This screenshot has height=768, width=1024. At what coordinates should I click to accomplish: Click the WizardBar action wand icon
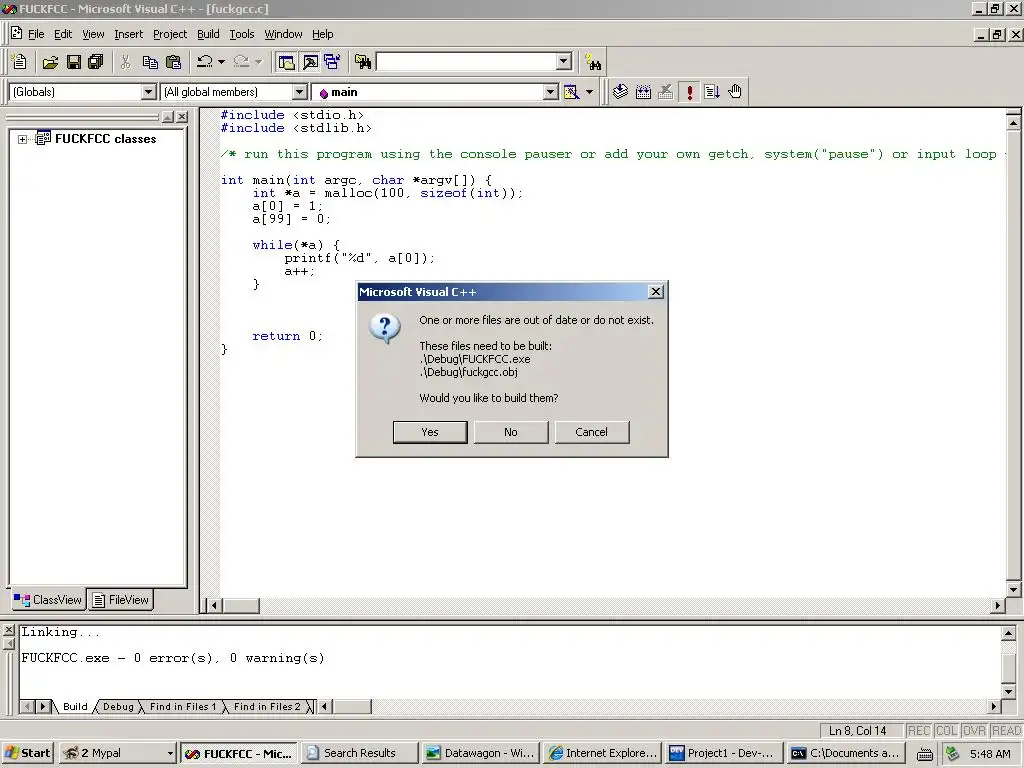pyautogui.click(x=571, y=92)
